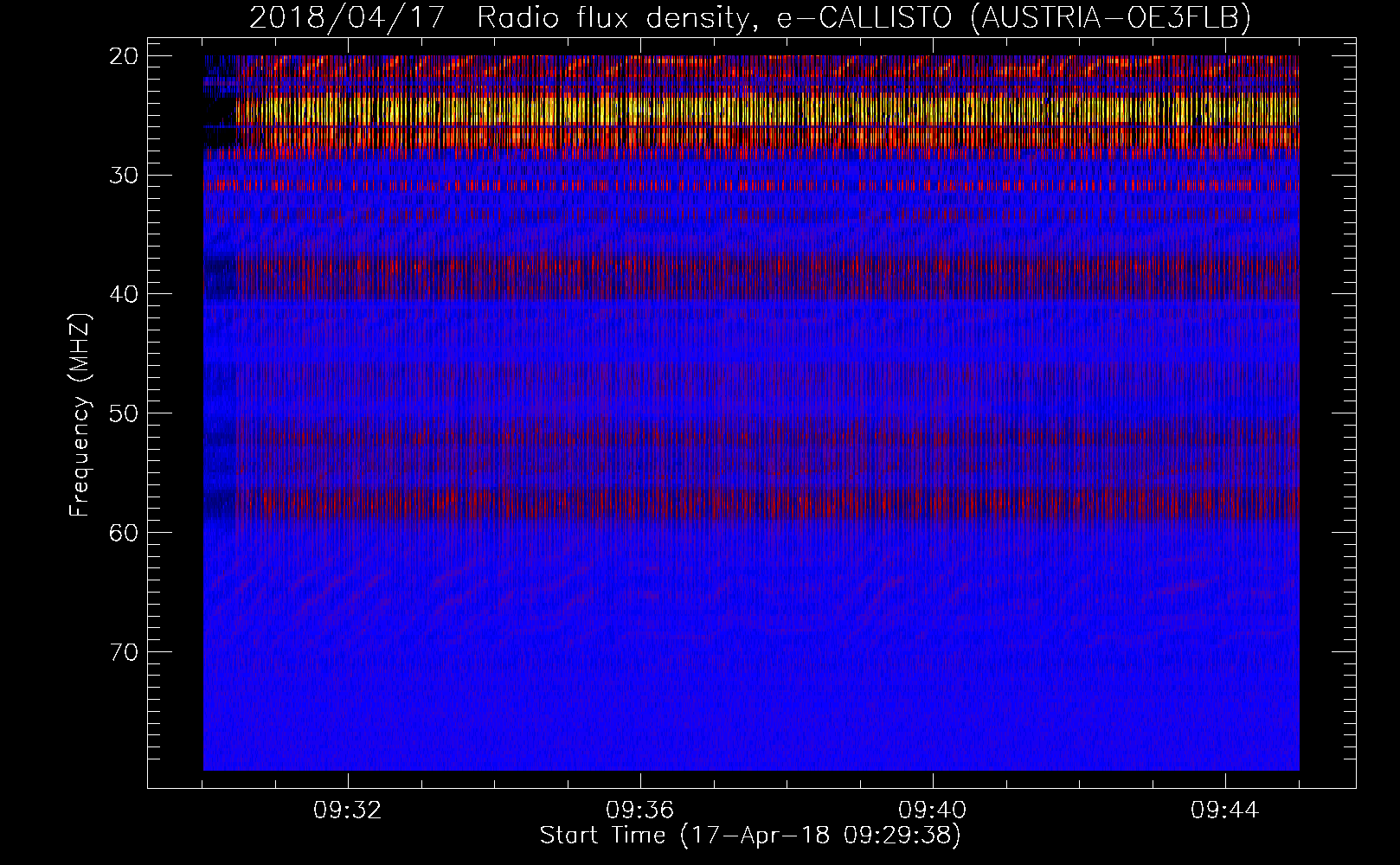Click the red interference band near 31 MHz
The height and width of the screenshot is (865, 1400).
click(751, 185)
